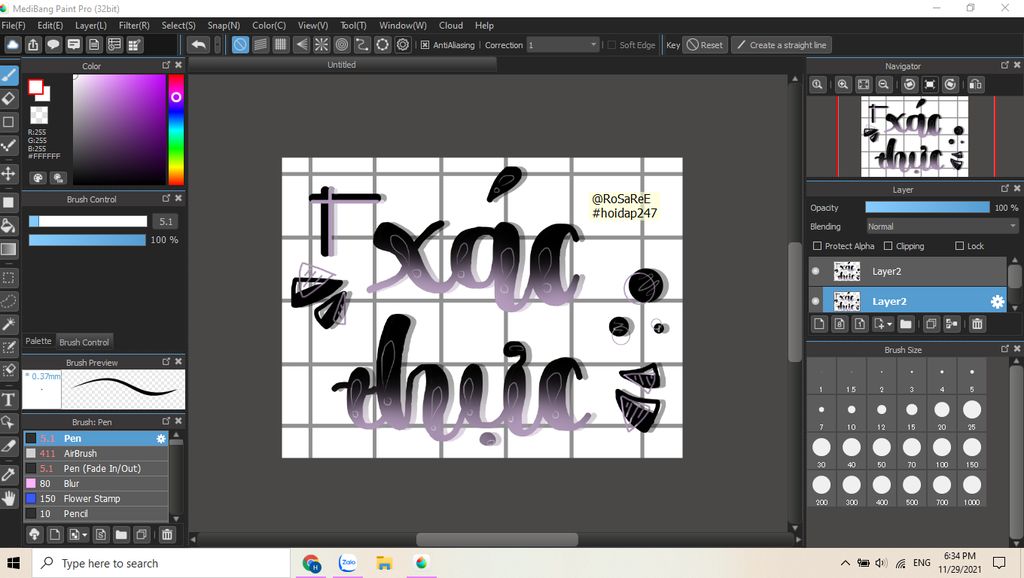Image resolution: width=1024 pixels, height=578 pixels.
Task: Zoom out using the Navigator minus magnifier
Action: click(884, 84)
